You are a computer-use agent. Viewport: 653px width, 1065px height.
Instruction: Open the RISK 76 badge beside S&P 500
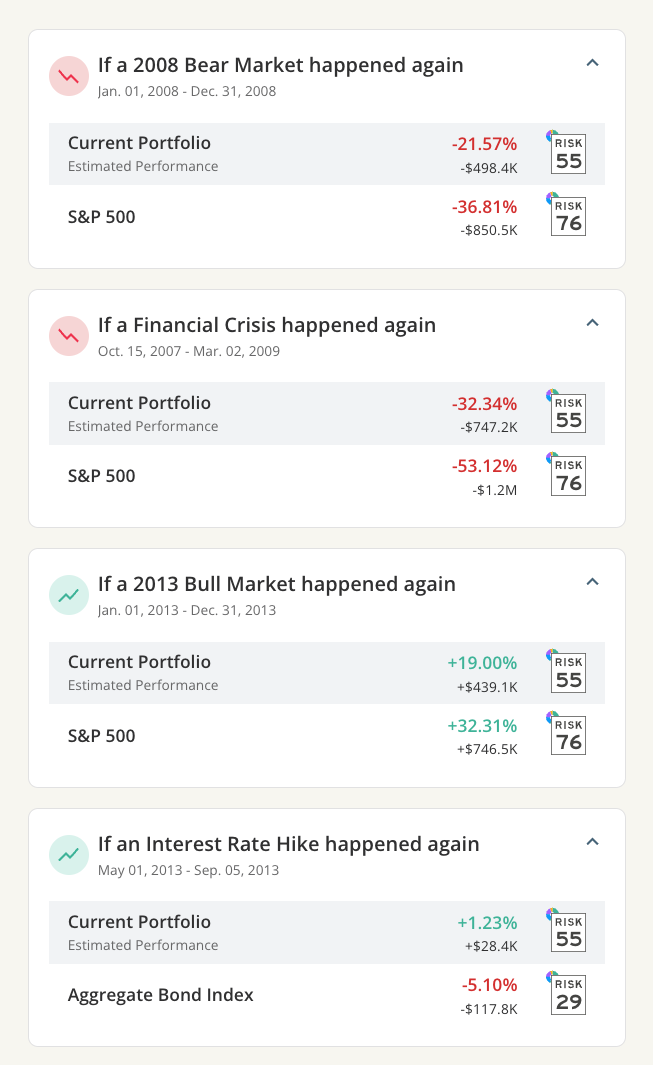(x=567, y=216)
